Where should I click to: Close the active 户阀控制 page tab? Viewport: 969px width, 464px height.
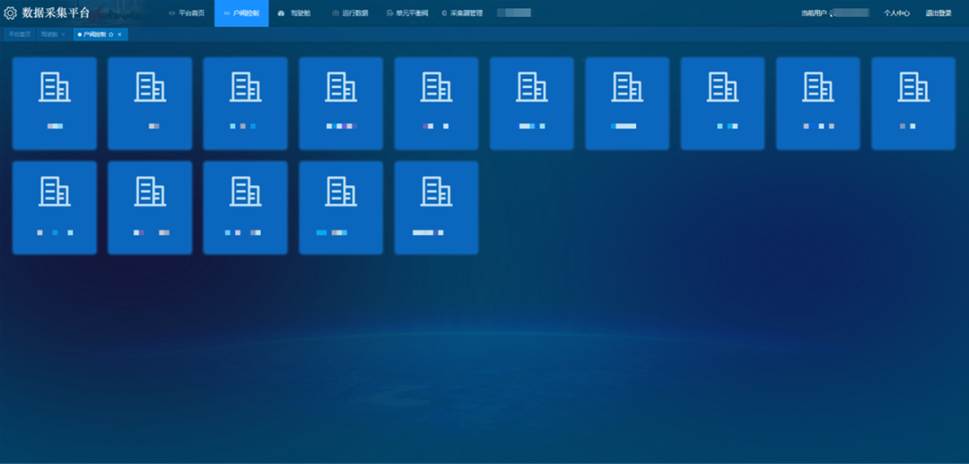point(120,35)
